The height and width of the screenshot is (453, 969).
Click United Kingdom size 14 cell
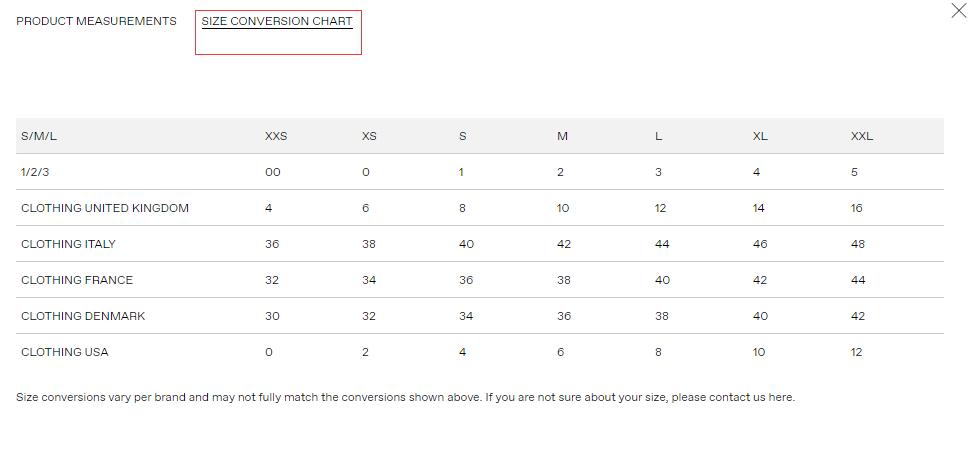pos(759,208)
